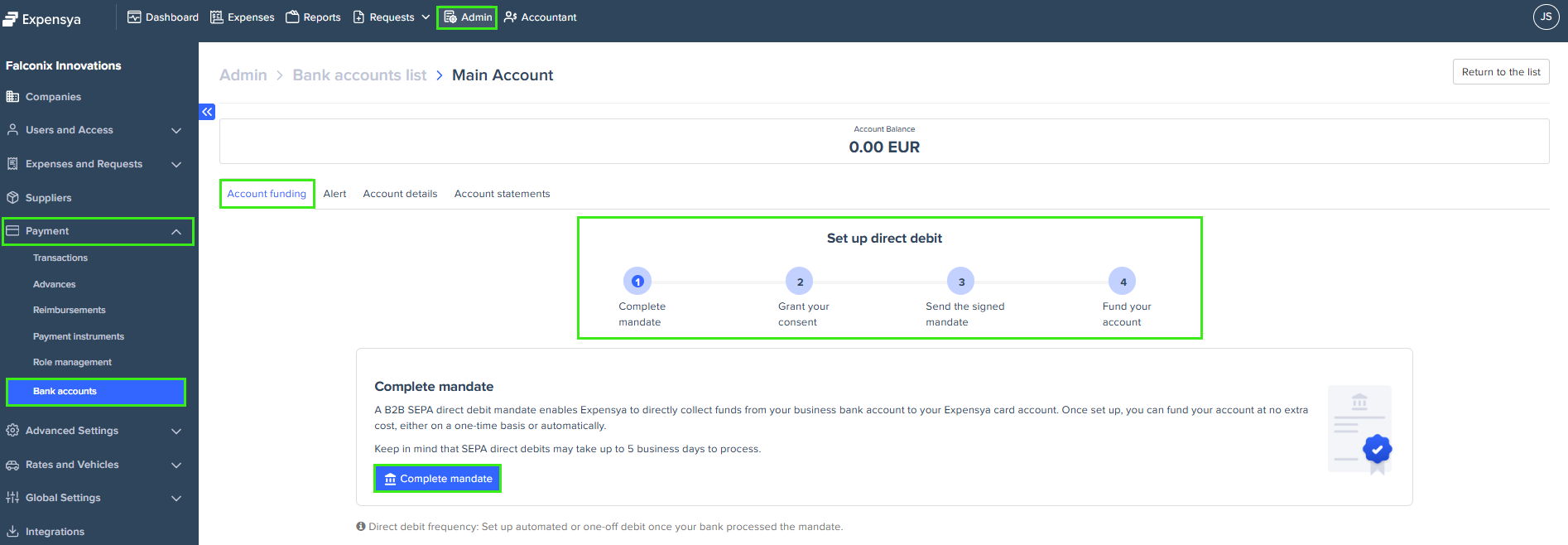Select step 4 Fund your account circle
Screen dimensions: 1568x545
1123,282
